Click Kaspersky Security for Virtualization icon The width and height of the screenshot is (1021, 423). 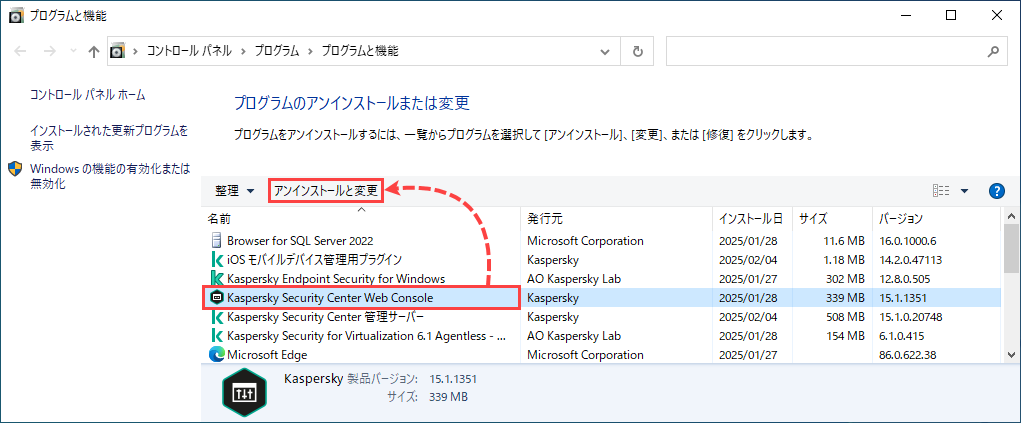tap(216, 336)
